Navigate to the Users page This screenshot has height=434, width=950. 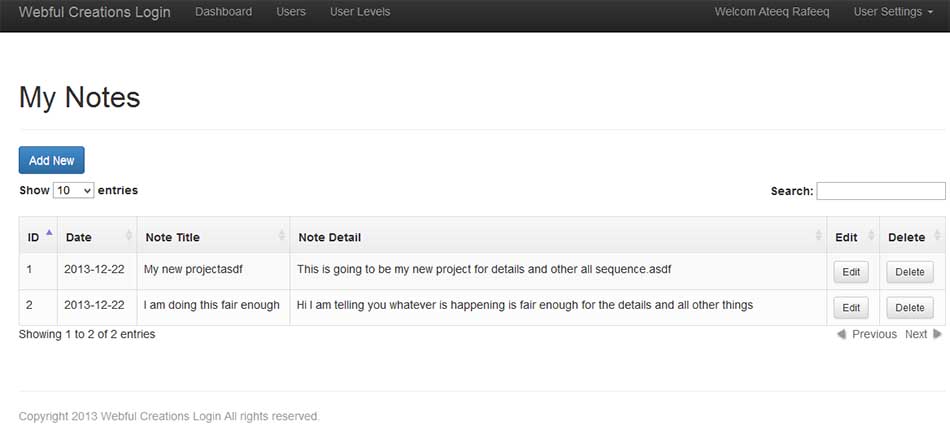(x=291, y=12)
